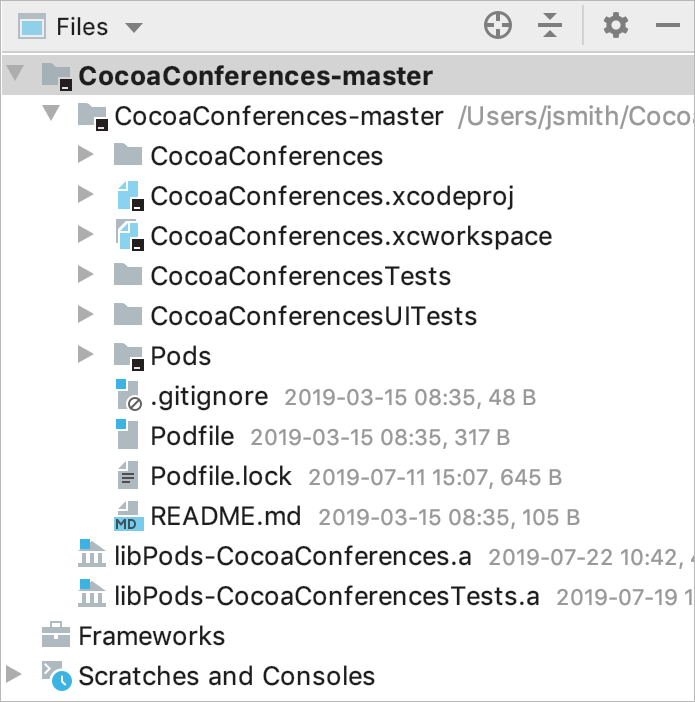Click the Frameworks library icon
Viewport: 695px width, 702px height.
coord(55,636)
